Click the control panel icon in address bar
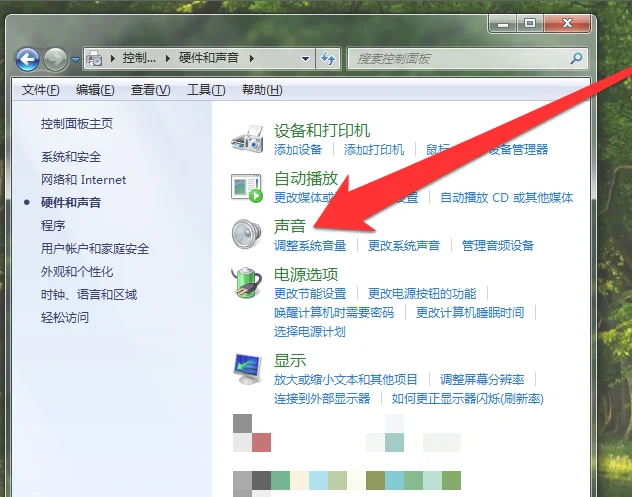Viewport: 632px width, 497px height. pyautogui.click(x=96, y=60)
